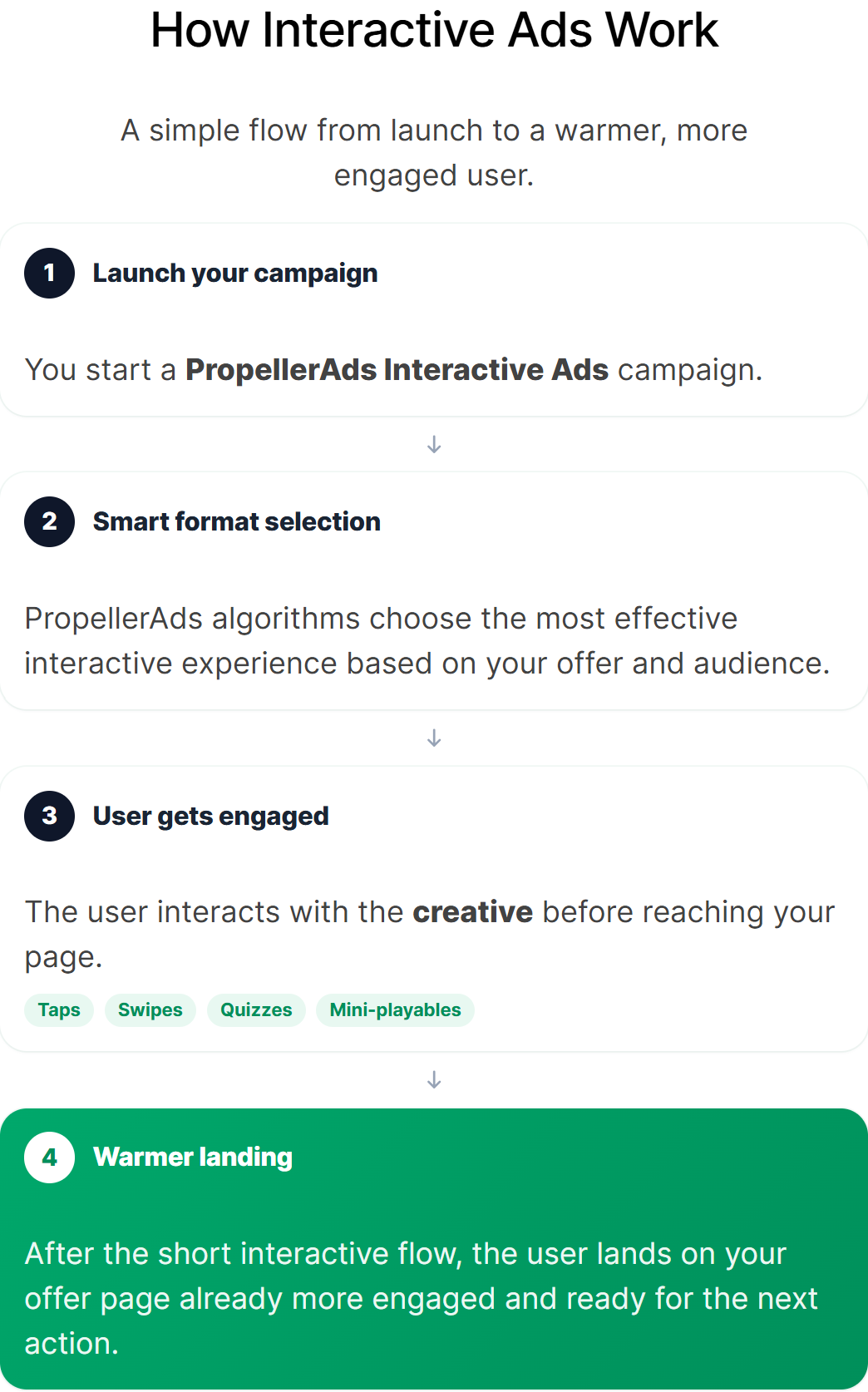Select the Mini-playables tag
868x1392 pixels.
click(x=395, y=1010)
